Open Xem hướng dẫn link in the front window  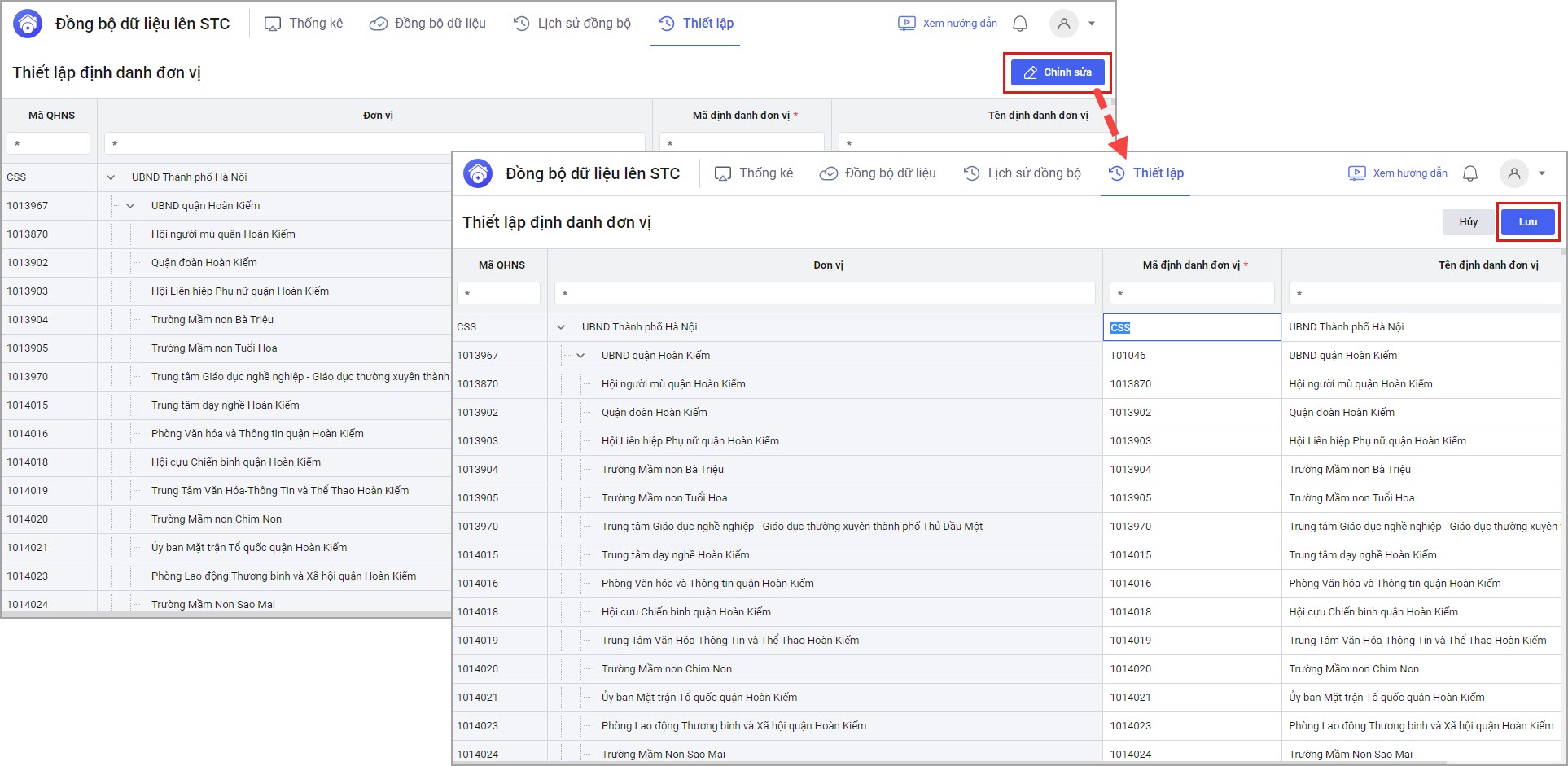click(x=1398, y=173)
